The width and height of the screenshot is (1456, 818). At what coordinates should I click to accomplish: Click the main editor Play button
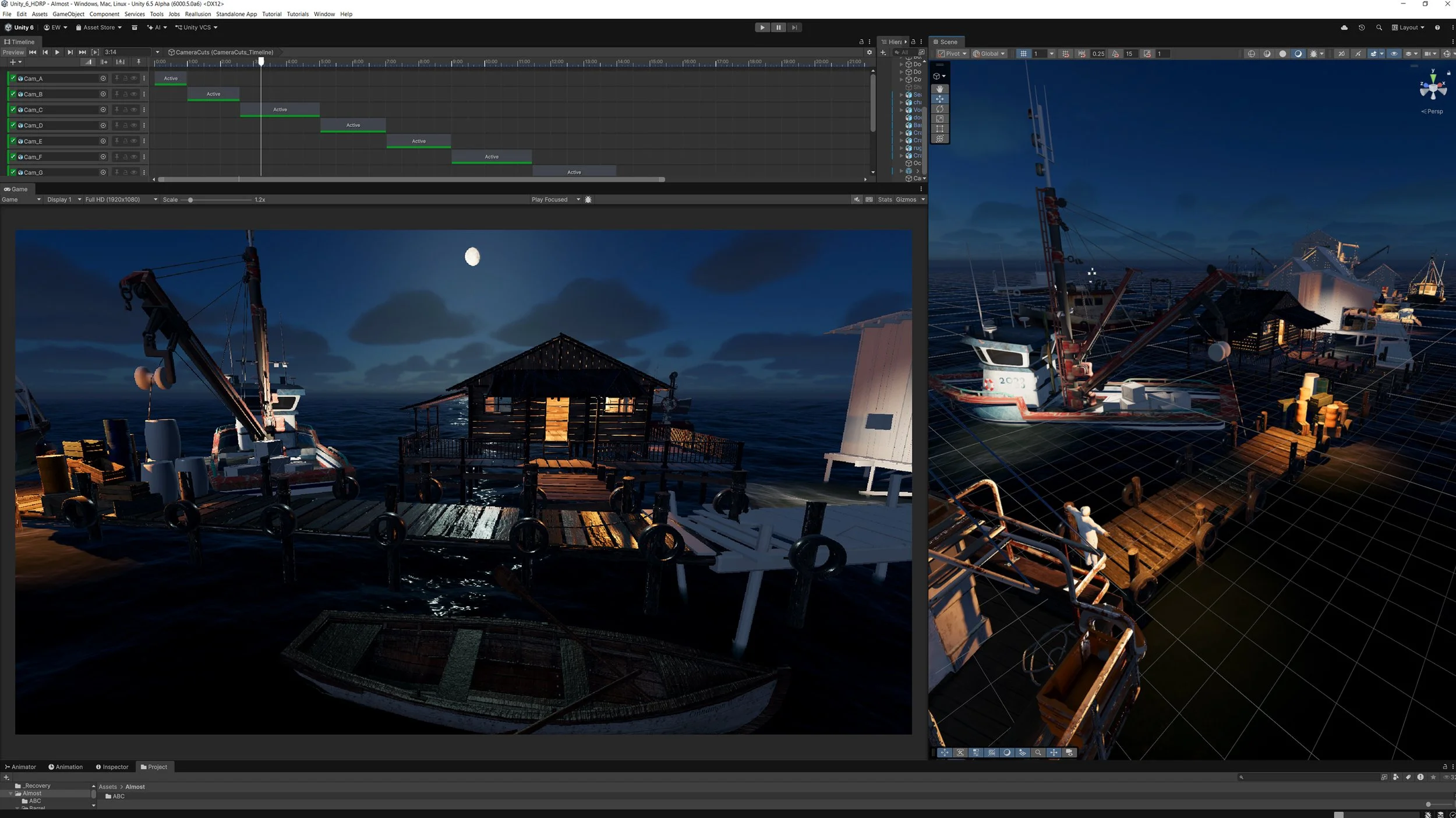pos(762,27)
